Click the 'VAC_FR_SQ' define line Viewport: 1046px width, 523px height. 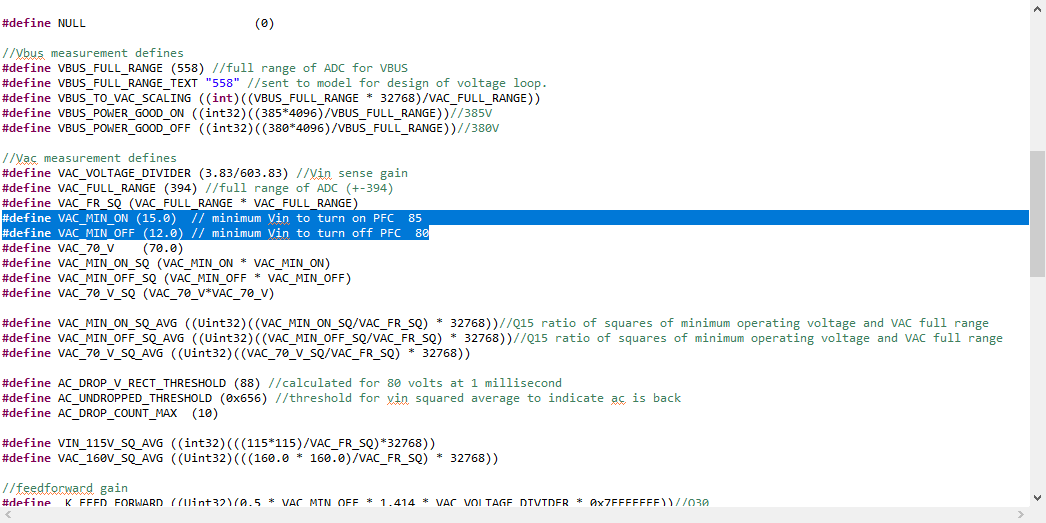[x=180, y=203]
